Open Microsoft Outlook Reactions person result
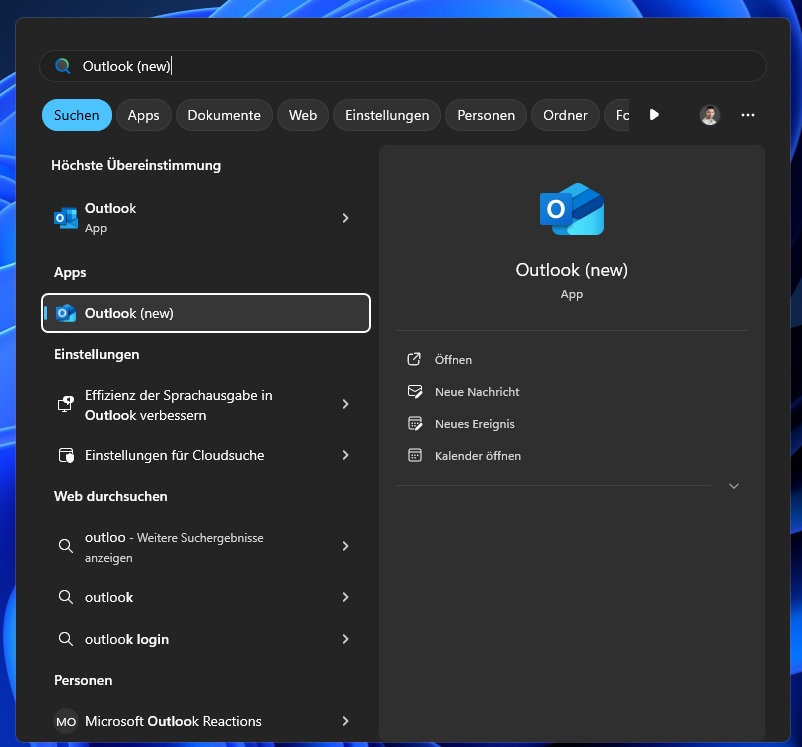Viewport: 802px width, 747px height. click(x=173, y=721)
